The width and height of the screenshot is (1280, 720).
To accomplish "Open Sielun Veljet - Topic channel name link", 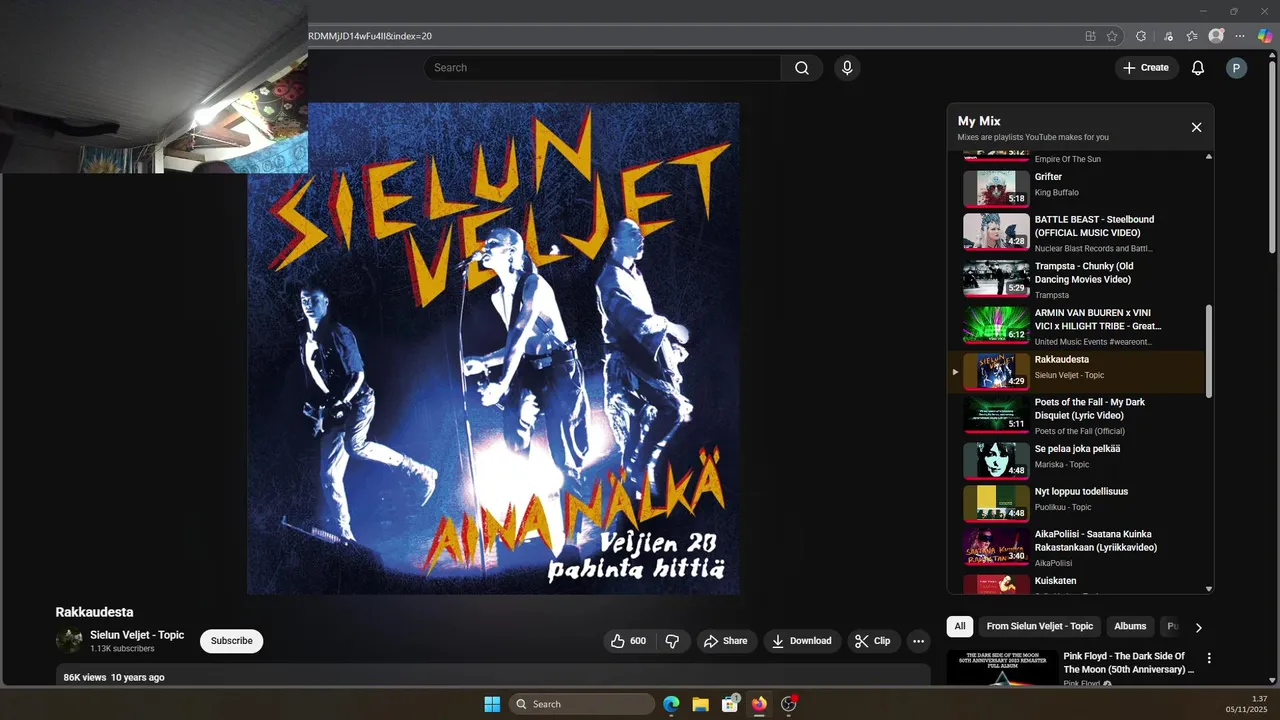I will tap(137, 635).
